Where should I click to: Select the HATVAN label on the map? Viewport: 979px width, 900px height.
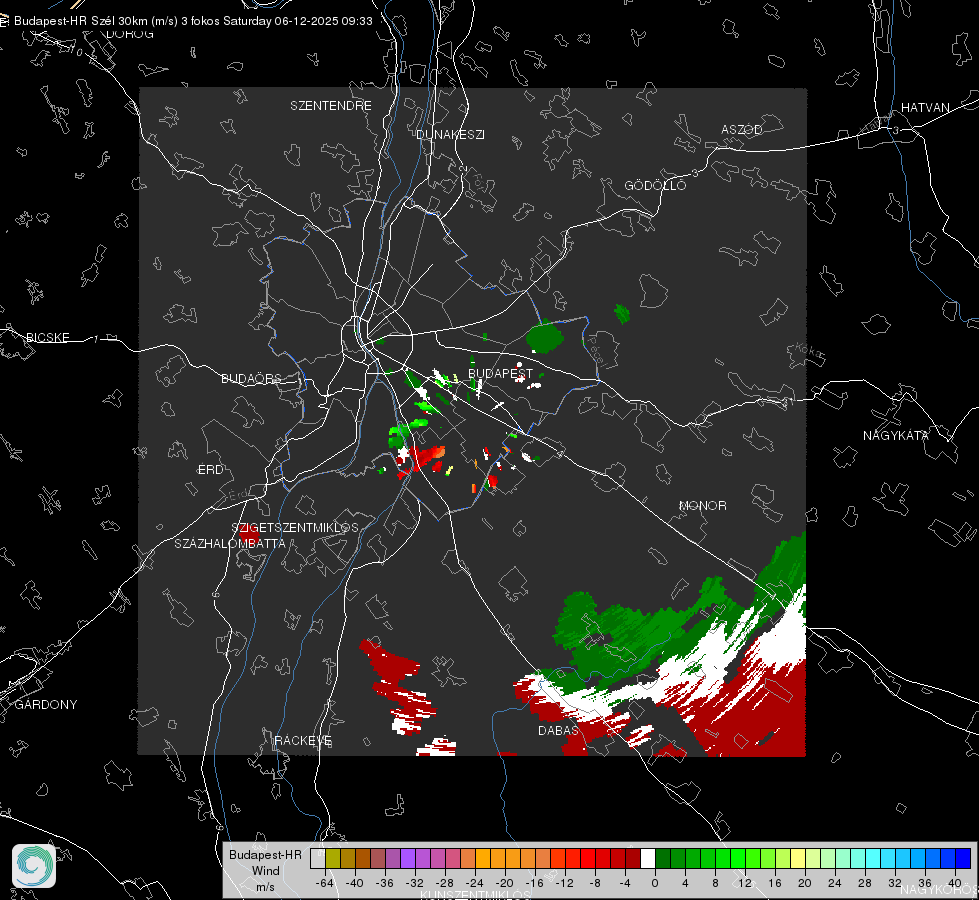click(925, 107)
